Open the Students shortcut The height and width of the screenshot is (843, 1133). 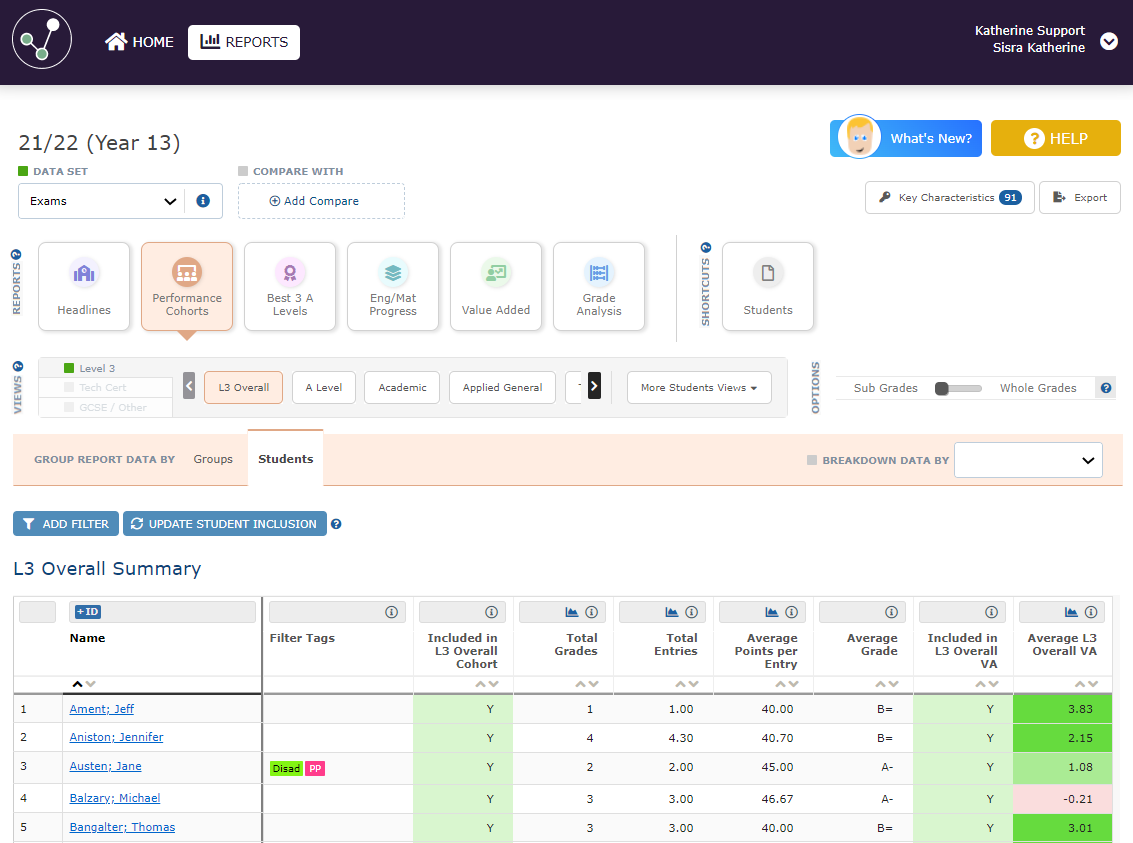[768, 286]
